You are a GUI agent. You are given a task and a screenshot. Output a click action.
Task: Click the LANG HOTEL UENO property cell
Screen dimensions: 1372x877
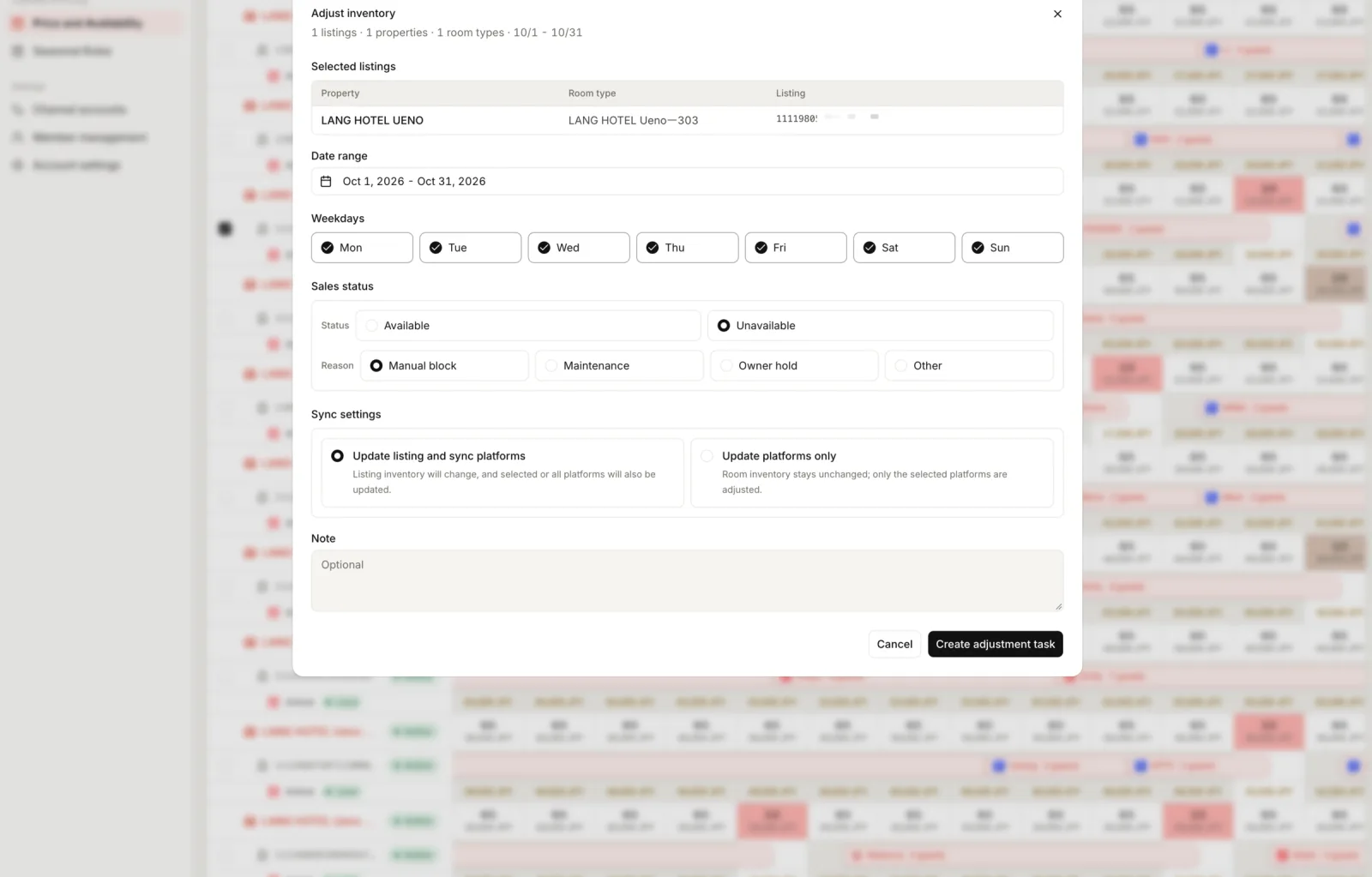(x=372, y=121)
